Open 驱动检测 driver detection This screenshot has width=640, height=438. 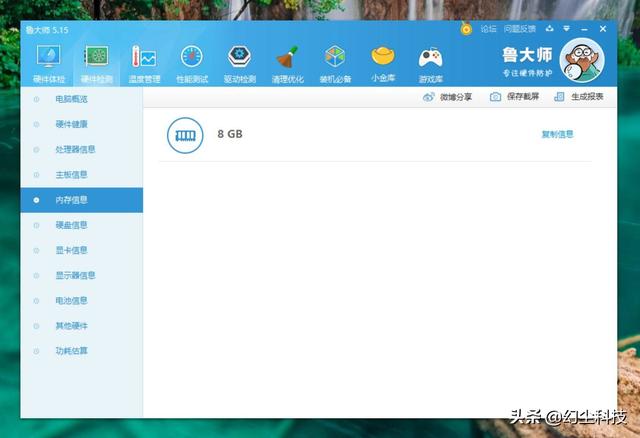point(240,64)
